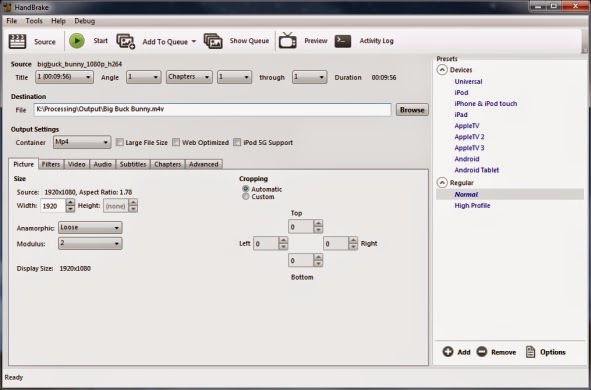The image size is (591, 390).
Task: Increase Width with the up stepper
Action: pos(70,202)
